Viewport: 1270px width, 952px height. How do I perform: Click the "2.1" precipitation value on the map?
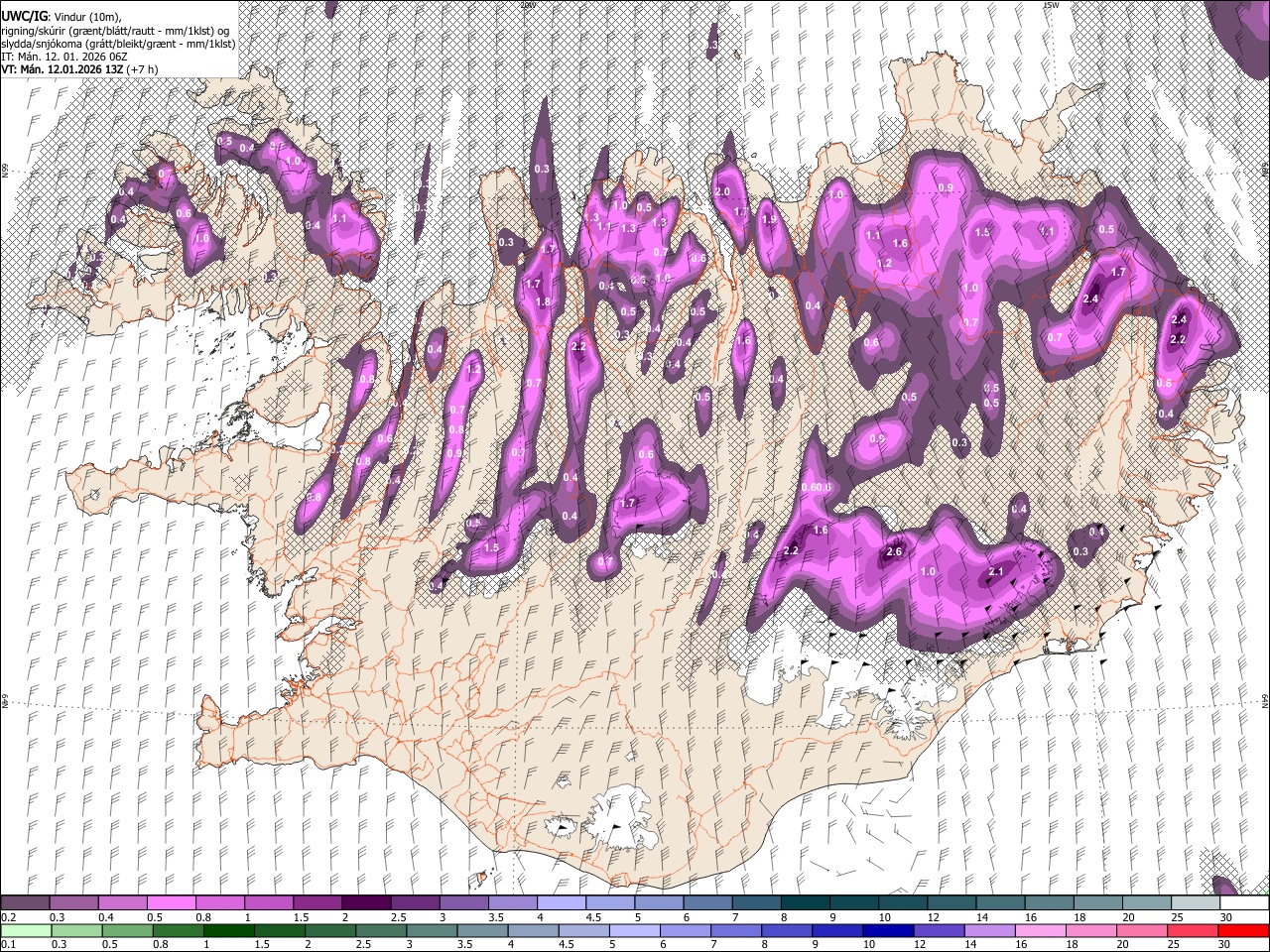997,572
